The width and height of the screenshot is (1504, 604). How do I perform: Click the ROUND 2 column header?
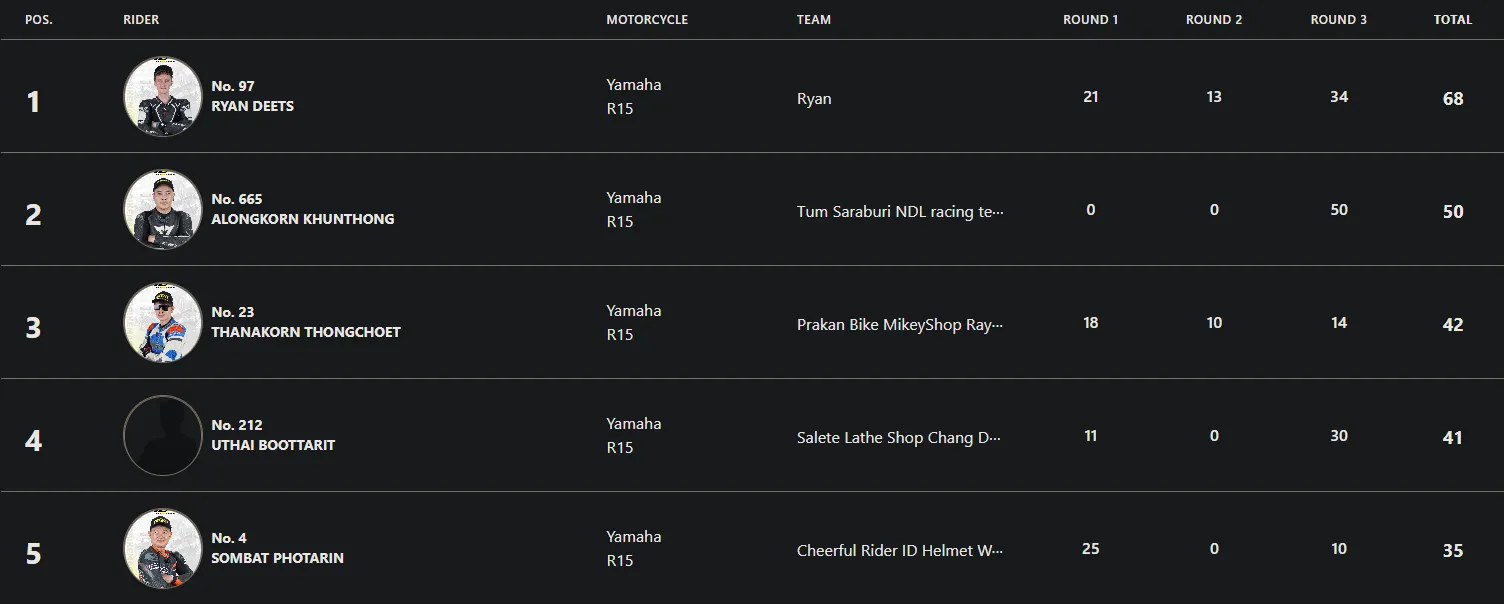(x=1214, y=20)
